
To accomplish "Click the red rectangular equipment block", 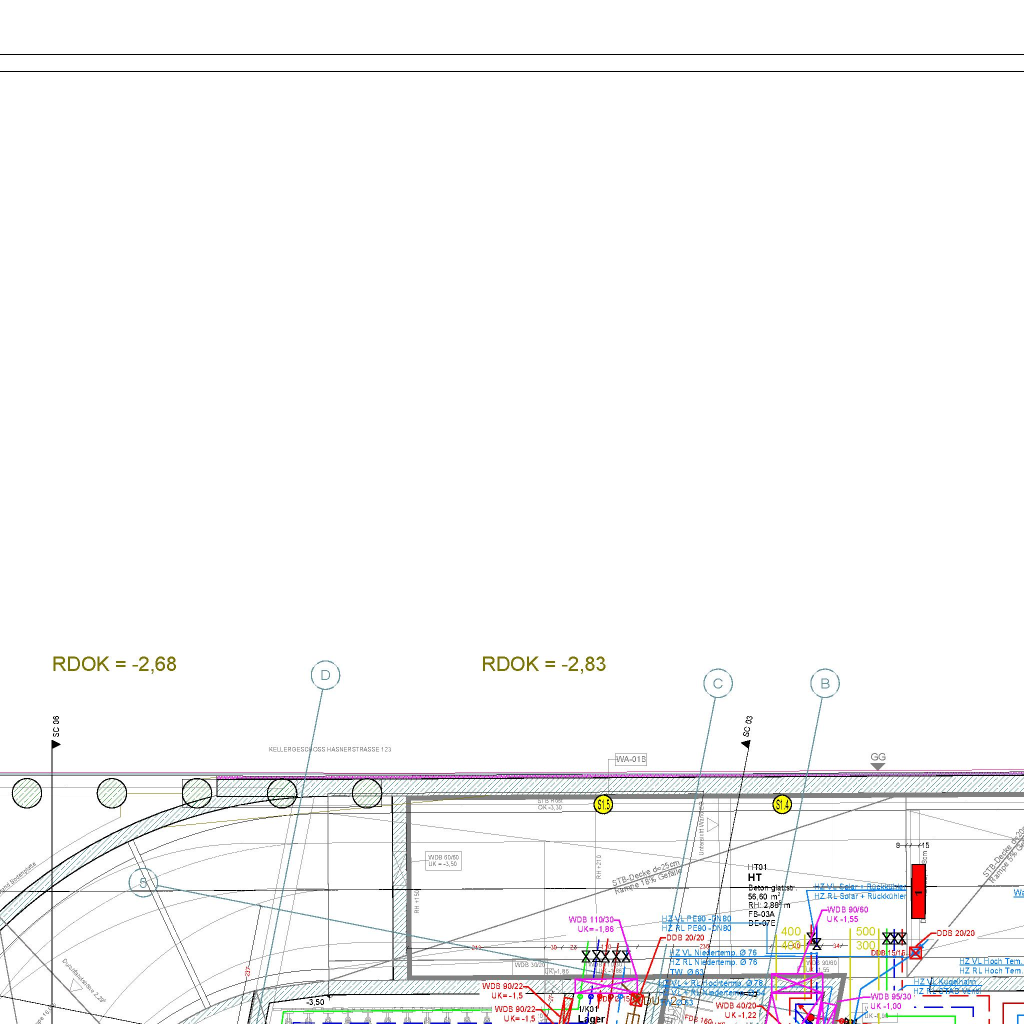I will (918, 890).
